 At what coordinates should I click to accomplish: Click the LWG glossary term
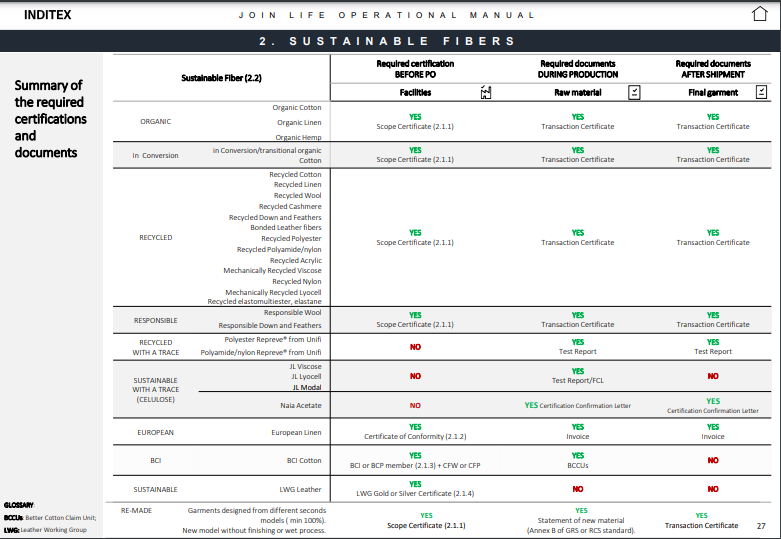pos(12,529)
